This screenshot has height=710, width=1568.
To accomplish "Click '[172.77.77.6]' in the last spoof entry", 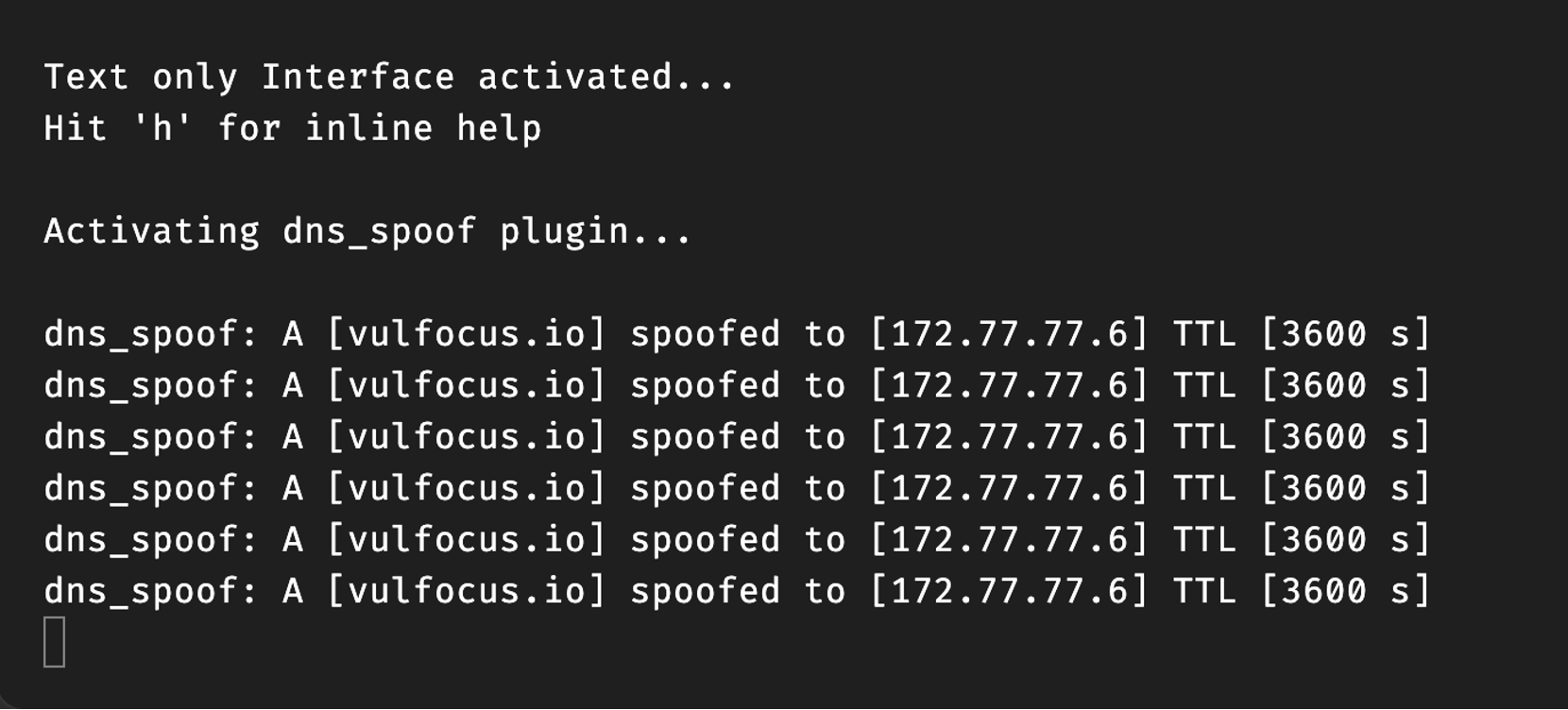I will pyautogui.click(x=1009, y=591).
